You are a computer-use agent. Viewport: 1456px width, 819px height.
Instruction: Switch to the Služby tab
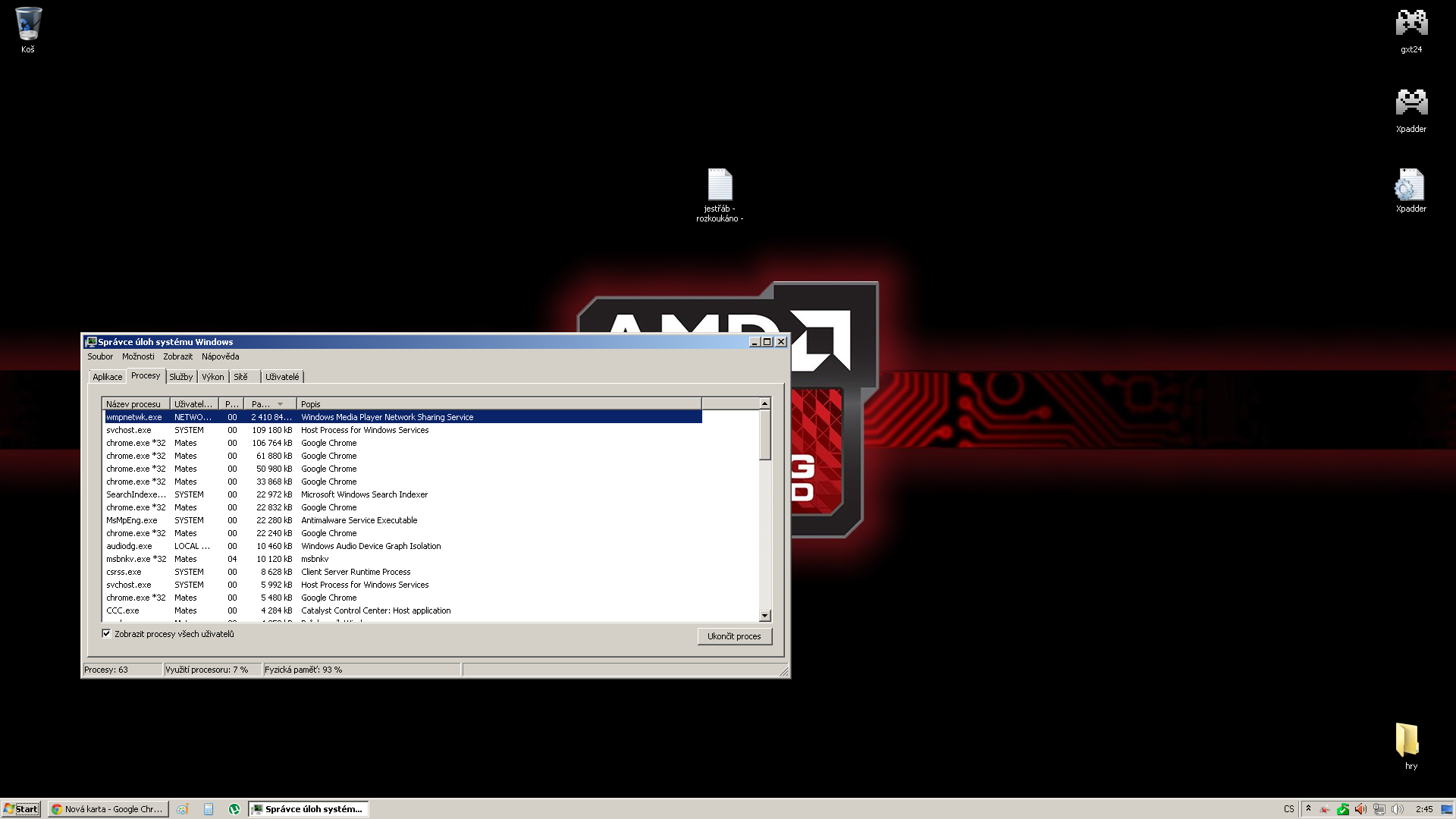(x=180, y=377)
